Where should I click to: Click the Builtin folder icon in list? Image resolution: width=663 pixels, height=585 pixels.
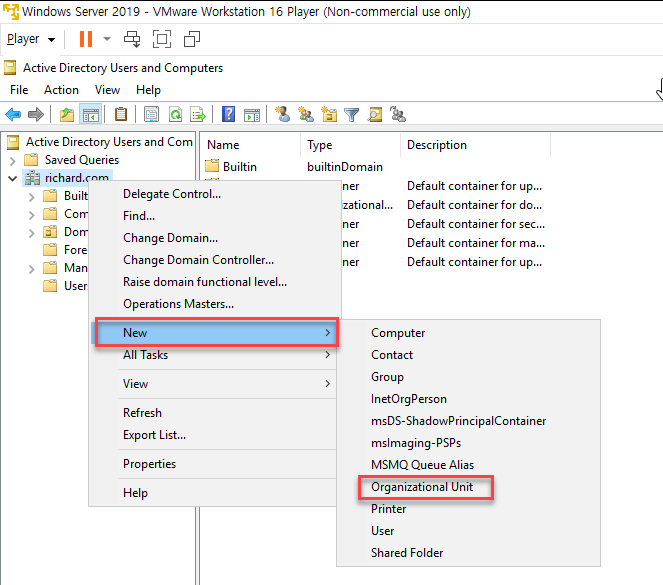[x=212, y=166]
